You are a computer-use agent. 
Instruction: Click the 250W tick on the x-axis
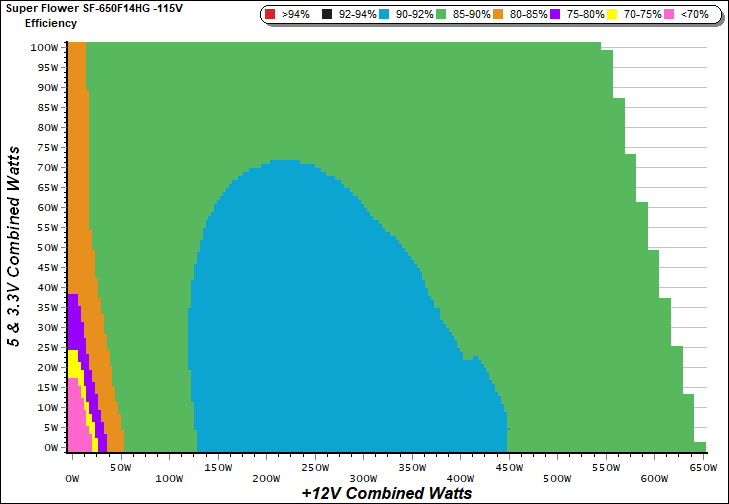click(x=314, y=466)
